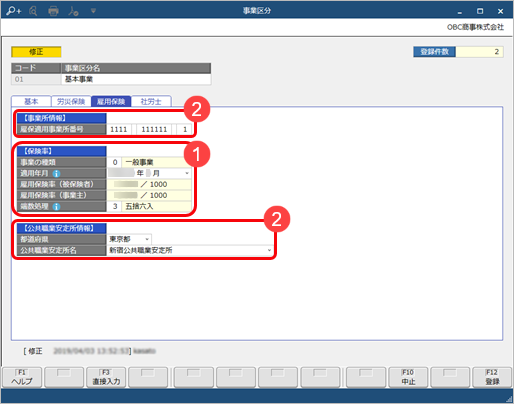Click info icon next to 適用年月
The height and width of the screenshot is (404, 514).
tap(56, 174)
